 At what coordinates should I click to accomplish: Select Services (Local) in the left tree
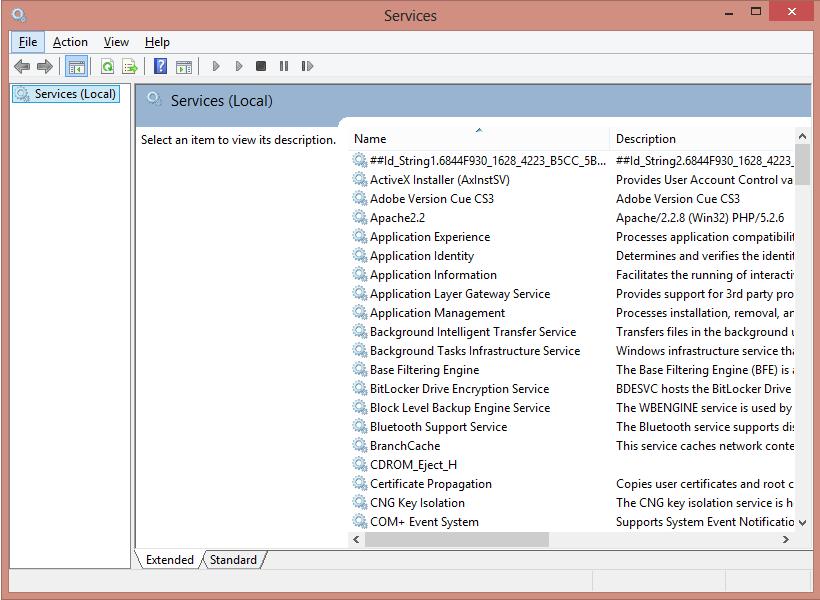[x=65, y=93]
